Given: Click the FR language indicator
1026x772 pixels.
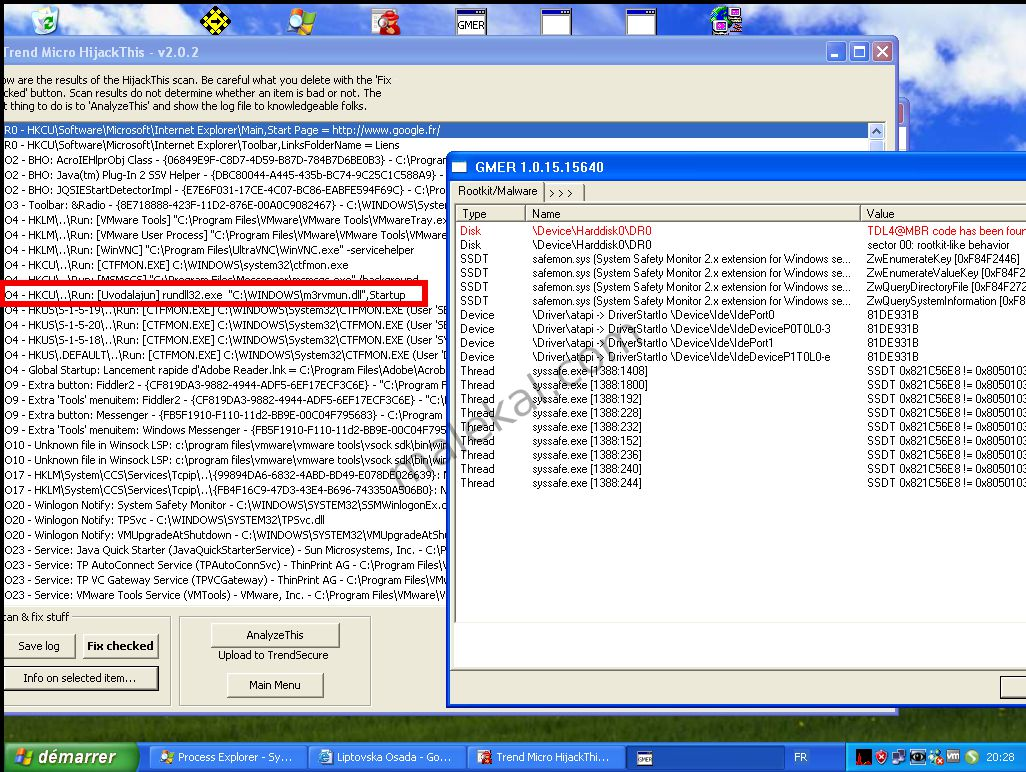Looking at the screenshot, I should coord(800,757).
